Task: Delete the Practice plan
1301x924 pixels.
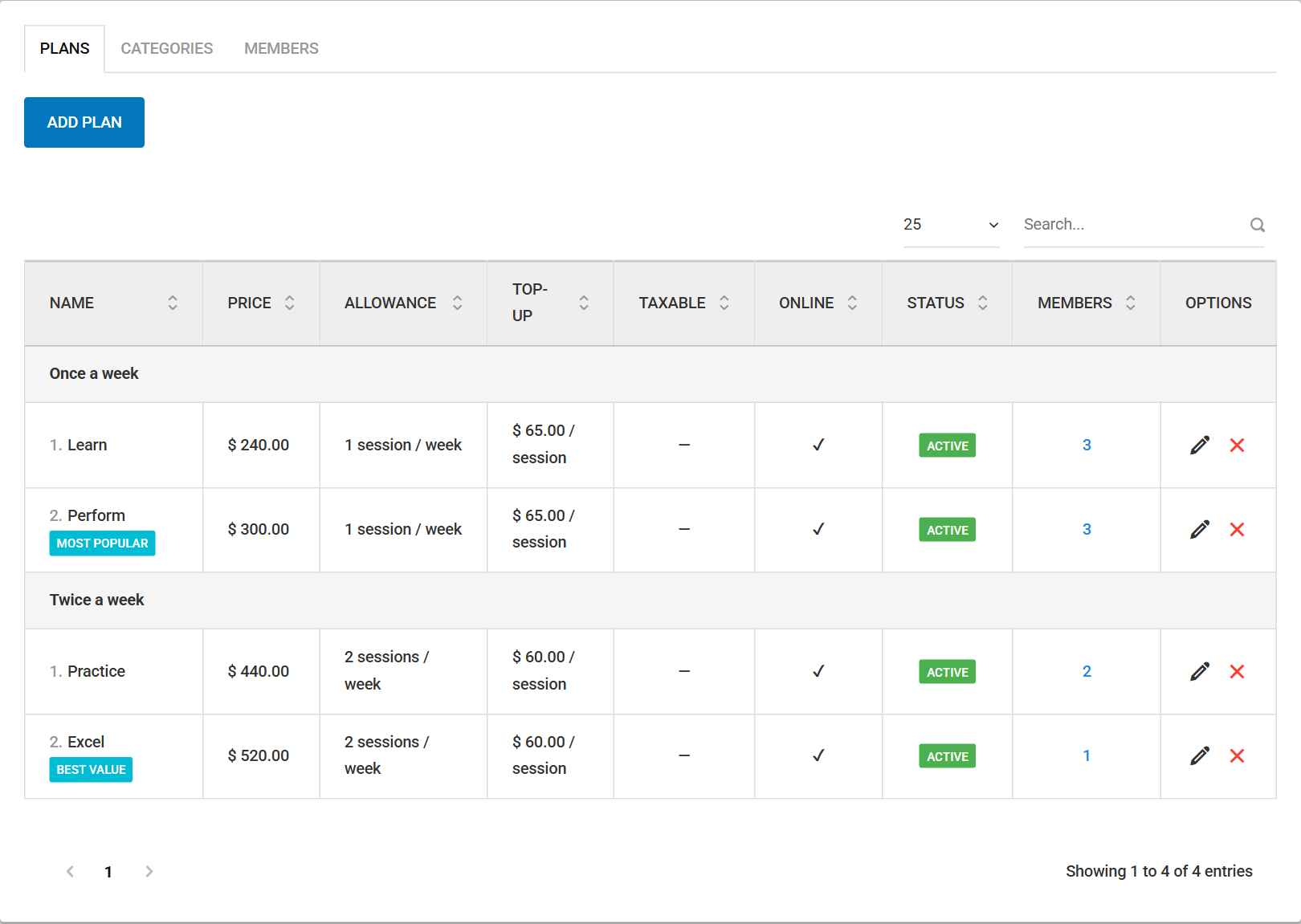Action: [1237, 671]
